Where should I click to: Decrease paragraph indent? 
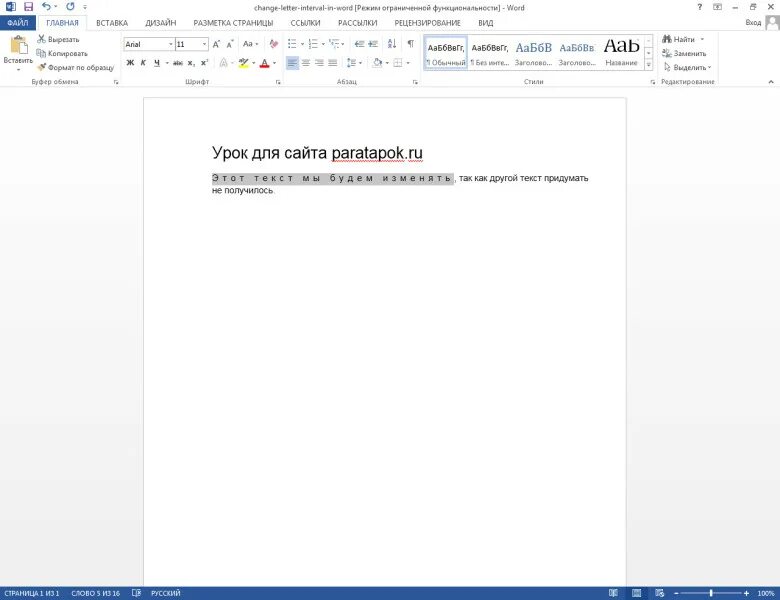[x=359, y=44]
